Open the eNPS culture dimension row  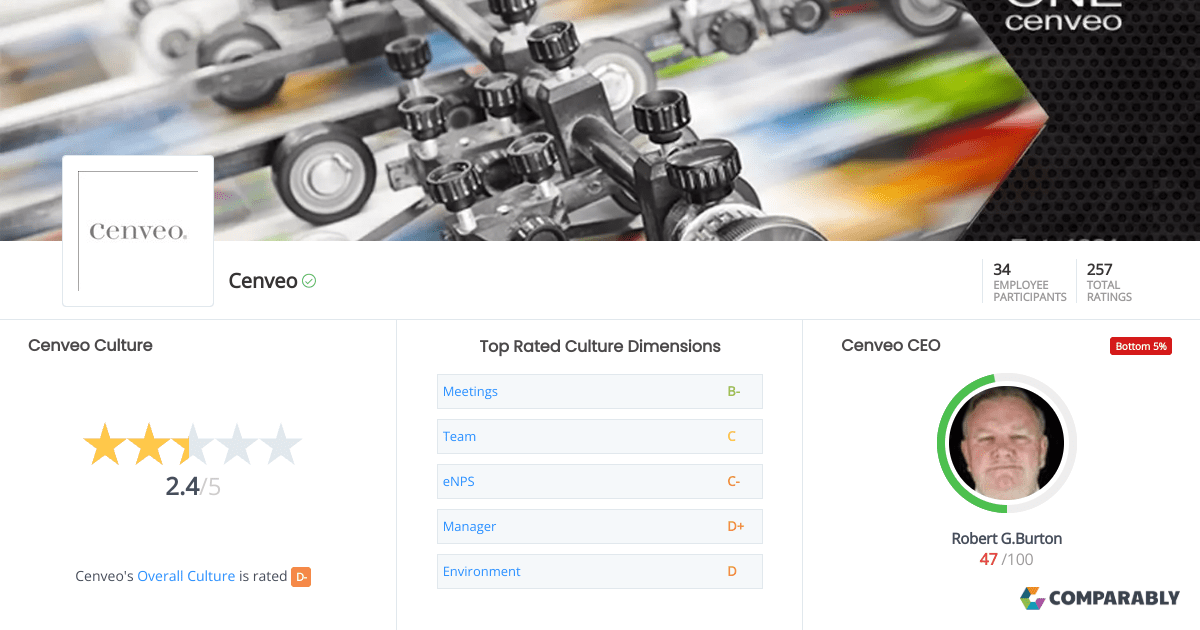600,481
